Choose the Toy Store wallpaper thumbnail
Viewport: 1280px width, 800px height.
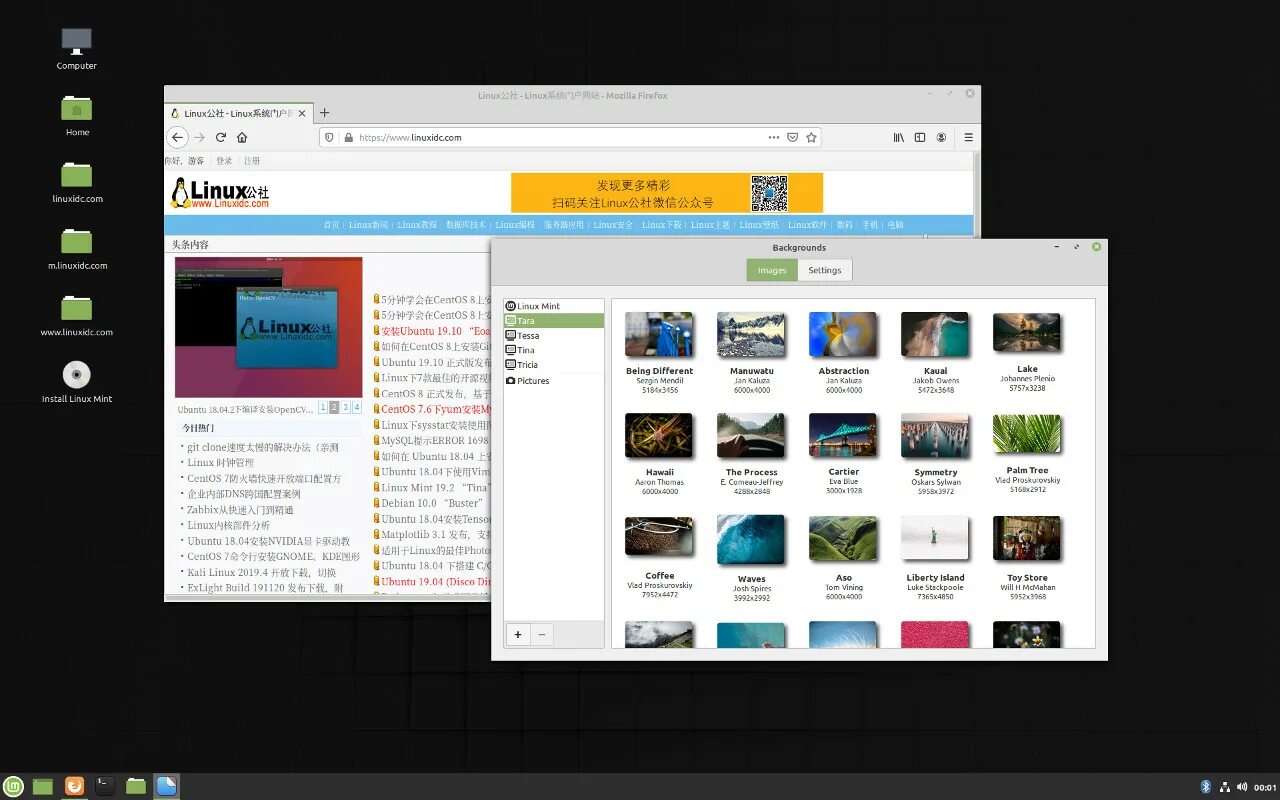(1027, 538)
